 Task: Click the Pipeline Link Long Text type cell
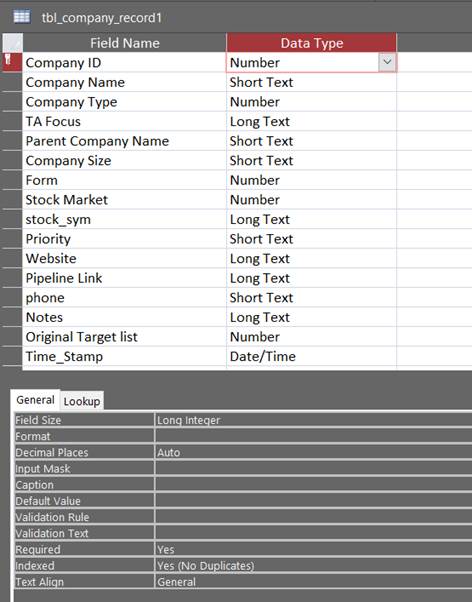pyautogui.click(x=311, y=278)
